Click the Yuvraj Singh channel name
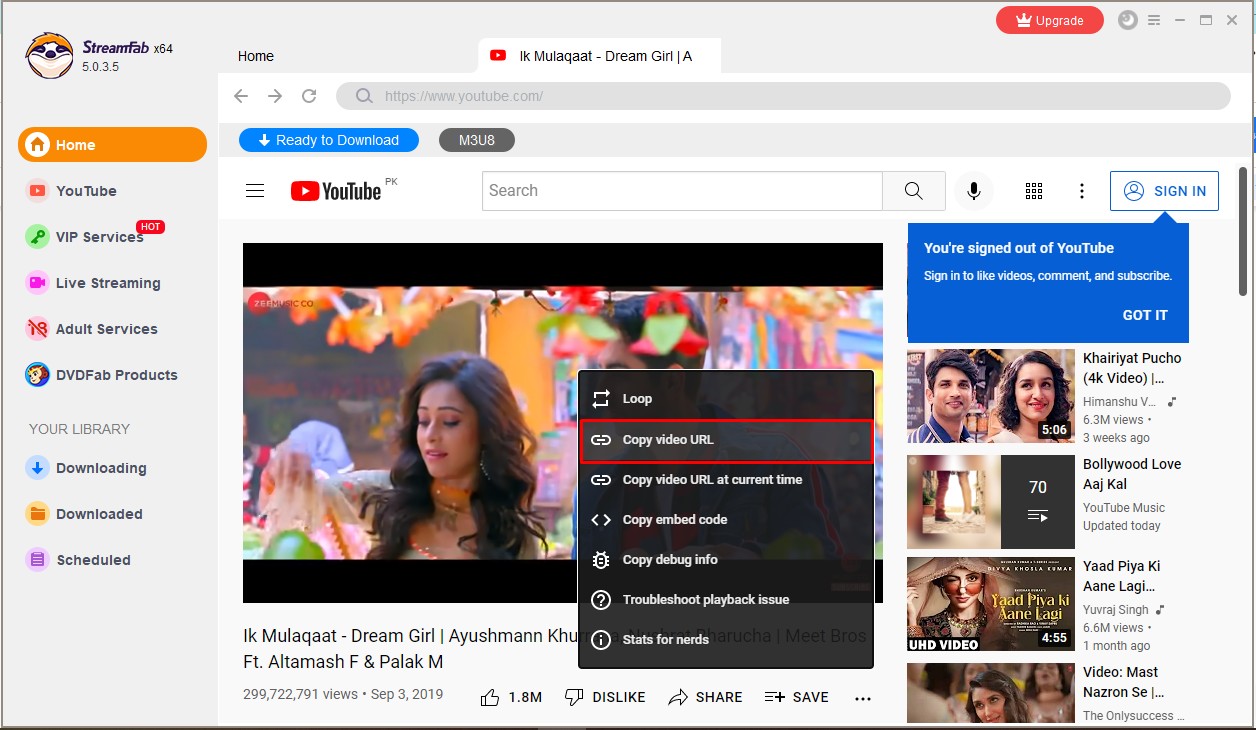The height and width of the screenshot is (730, 1256). coord(1116,610)
